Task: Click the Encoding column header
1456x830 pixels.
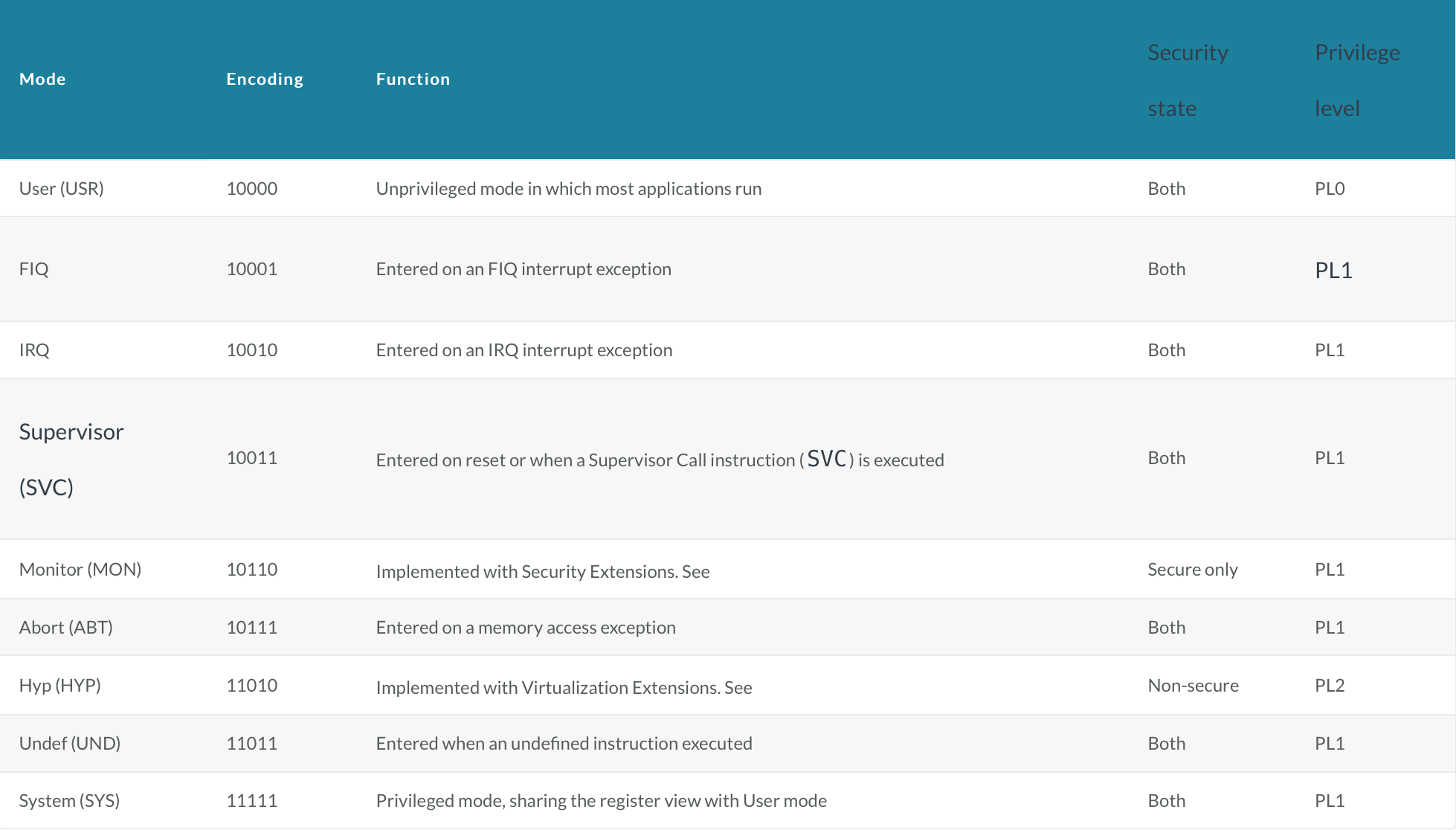Action: [x=265, y=79]
